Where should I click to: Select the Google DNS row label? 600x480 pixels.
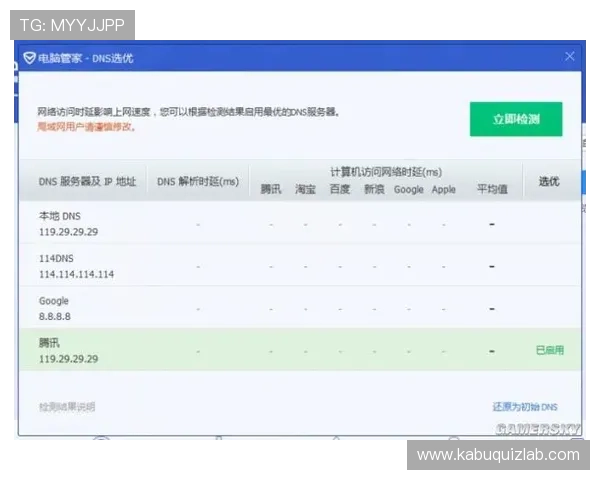pos(54,301)
